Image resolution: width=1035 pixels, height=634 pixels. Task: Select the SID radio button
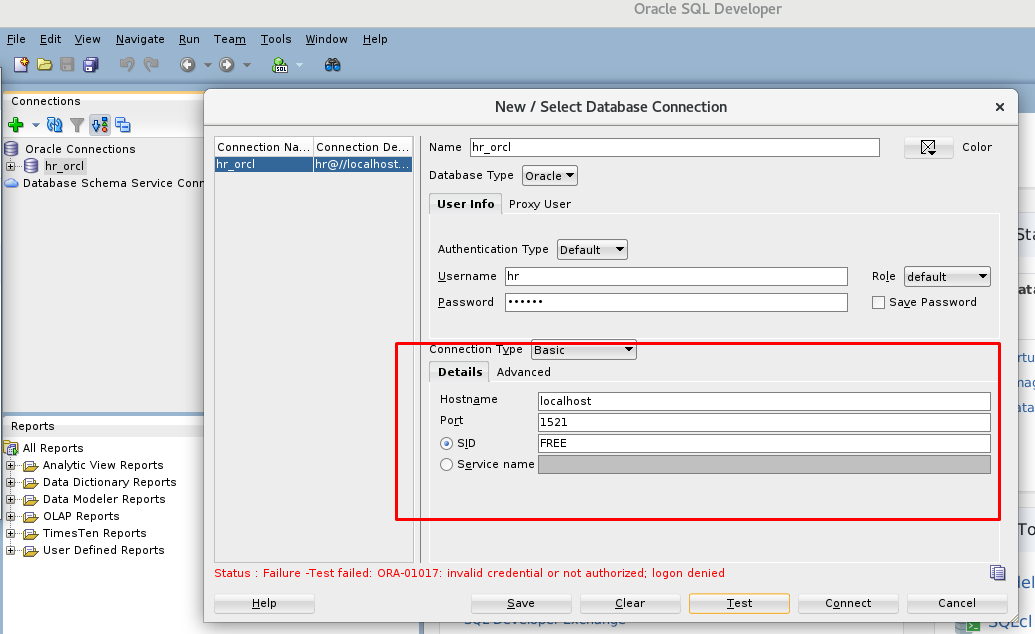coord(446,444)
